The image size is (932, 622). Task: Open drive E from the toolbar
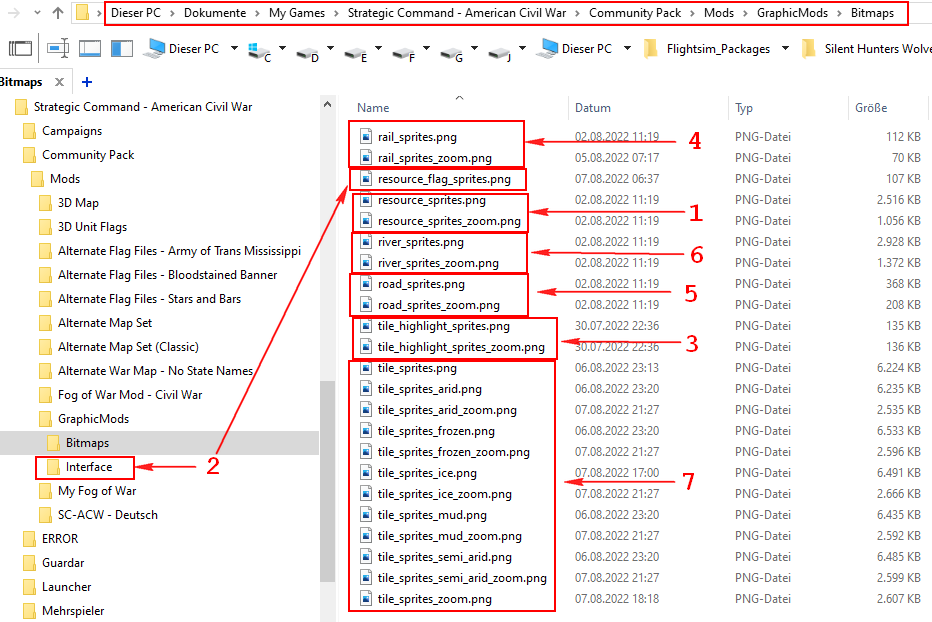pos(356,52)
